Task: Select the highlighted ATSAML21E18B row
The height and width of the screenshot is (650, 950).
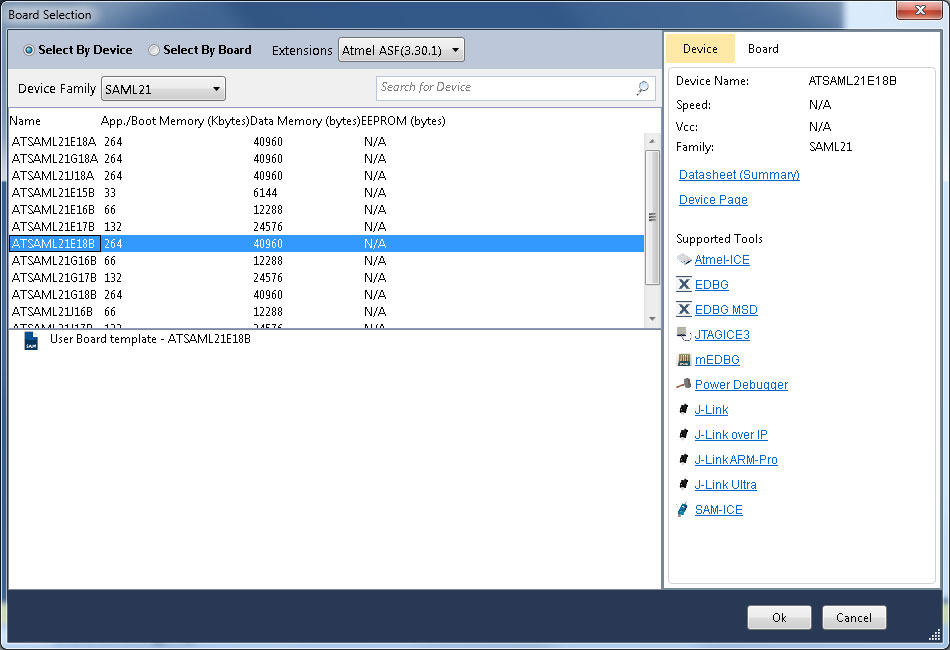Action: click(x=327, y=244)
